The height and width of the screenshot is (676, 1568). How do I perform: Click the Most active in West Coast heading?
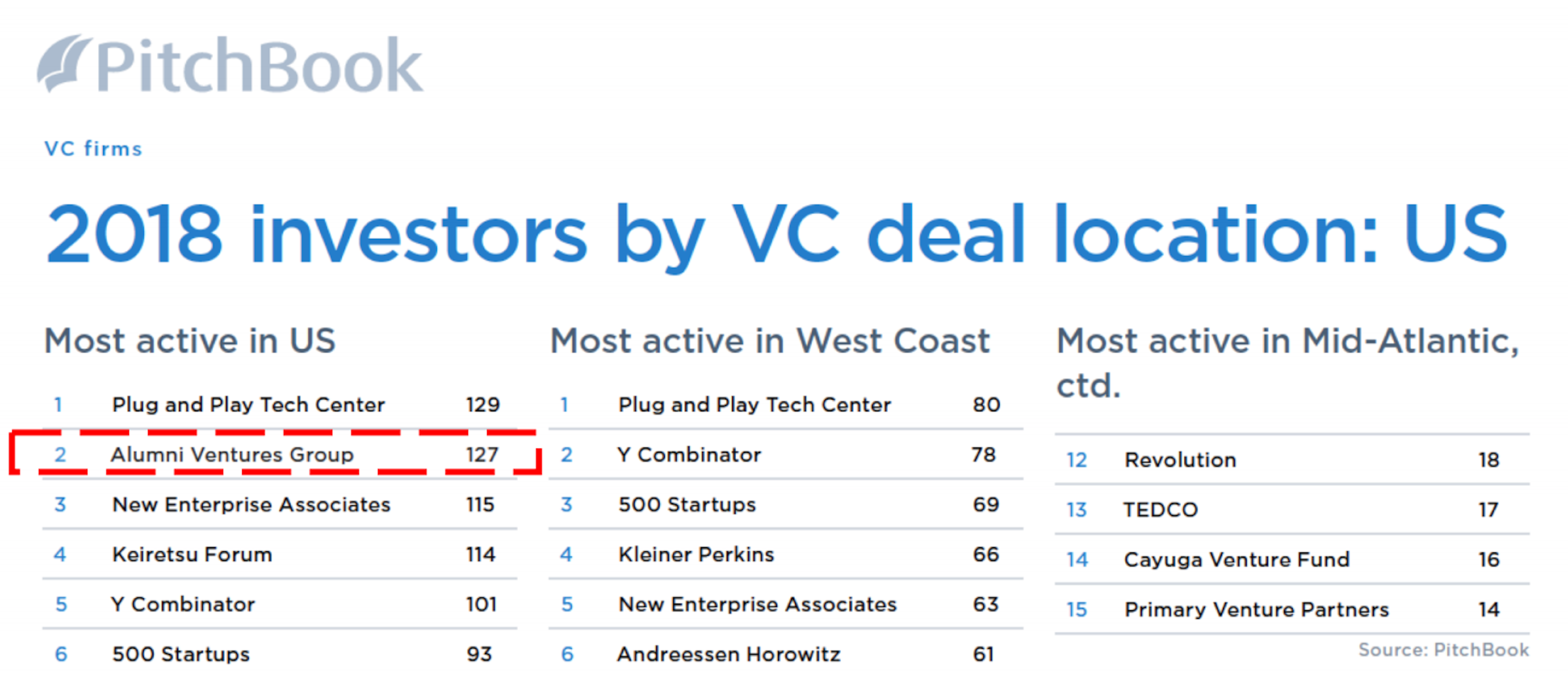click(x=770, y=340)
